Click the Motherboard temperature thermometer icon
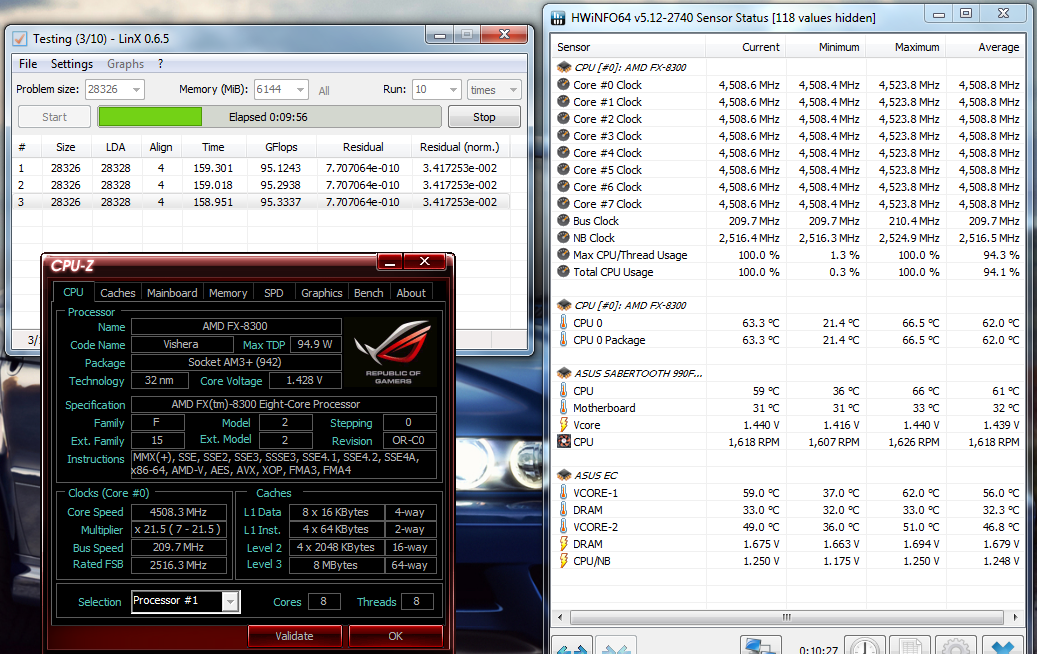 (x=563, y=407)
